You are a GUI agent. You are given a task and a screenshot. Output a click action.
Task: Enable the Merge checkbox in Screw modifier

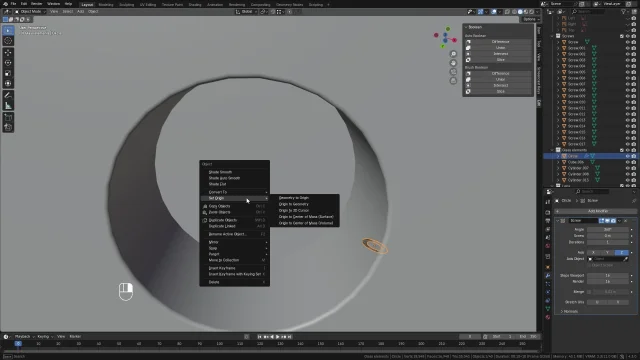(x=589, y=292)
